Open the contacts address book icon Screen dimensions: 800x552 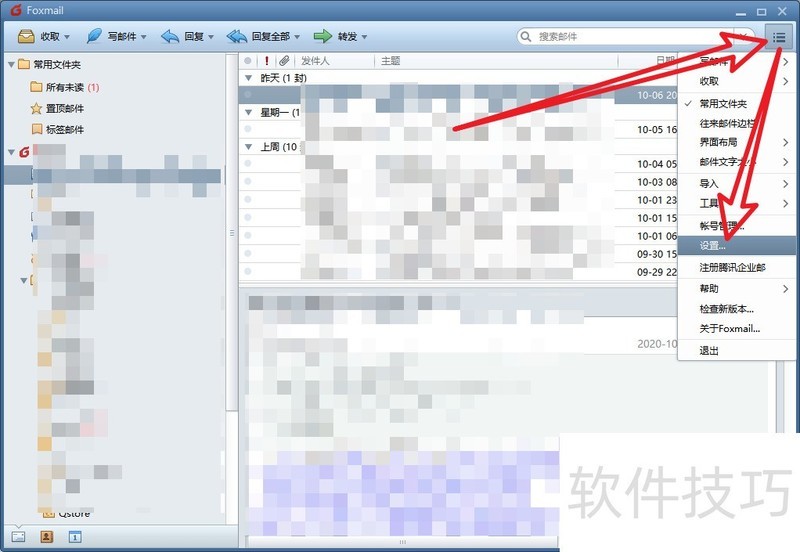tap(46, 537)
